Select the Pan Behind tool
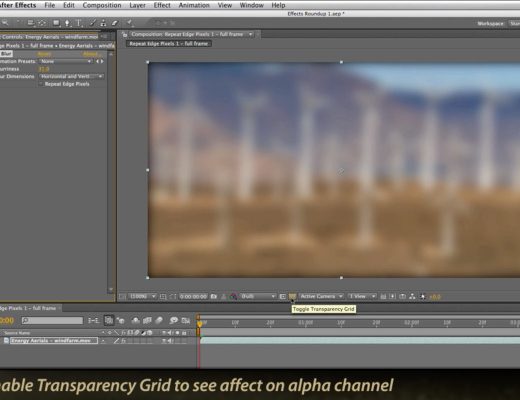This screenshot has height=400, width=520. click(42, 23)
